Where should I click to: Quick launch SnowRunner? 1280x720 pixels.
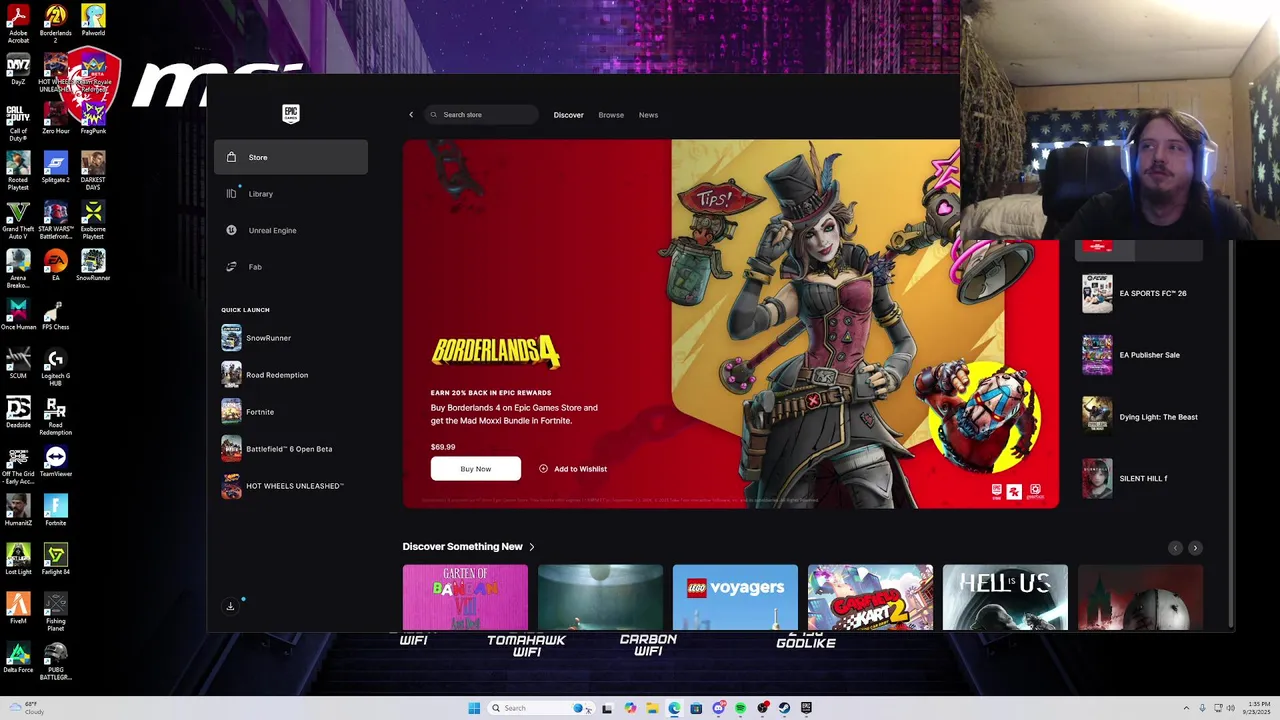(291, 338)
